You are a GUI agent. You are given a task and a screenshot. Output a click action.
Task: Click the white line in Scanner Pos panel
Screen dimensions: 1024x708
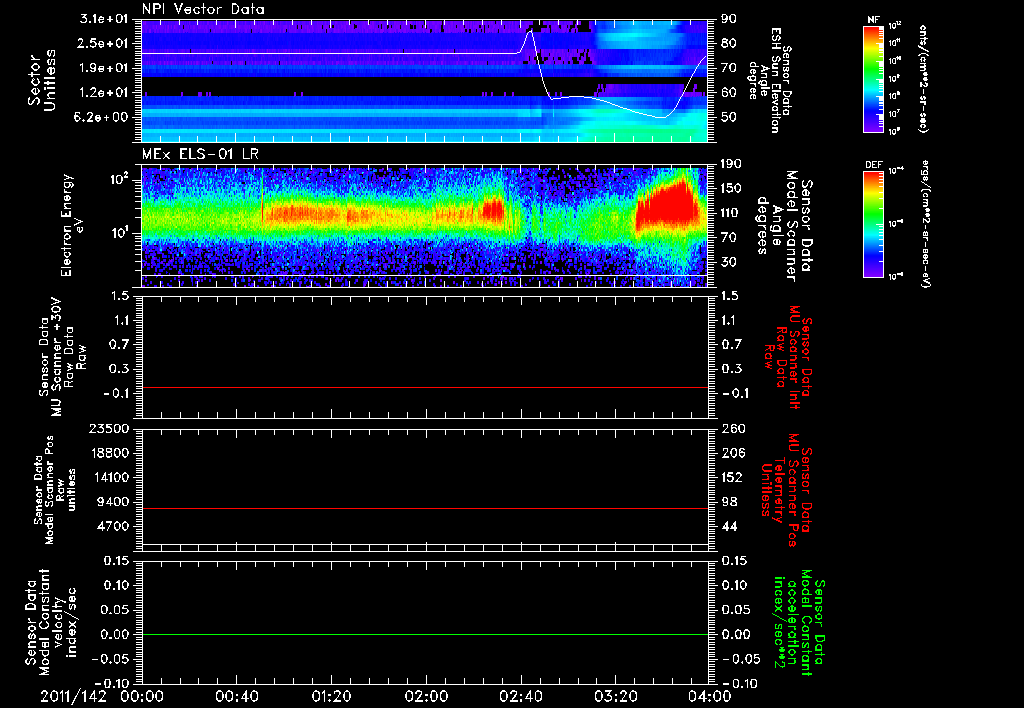tap(425, 544)
